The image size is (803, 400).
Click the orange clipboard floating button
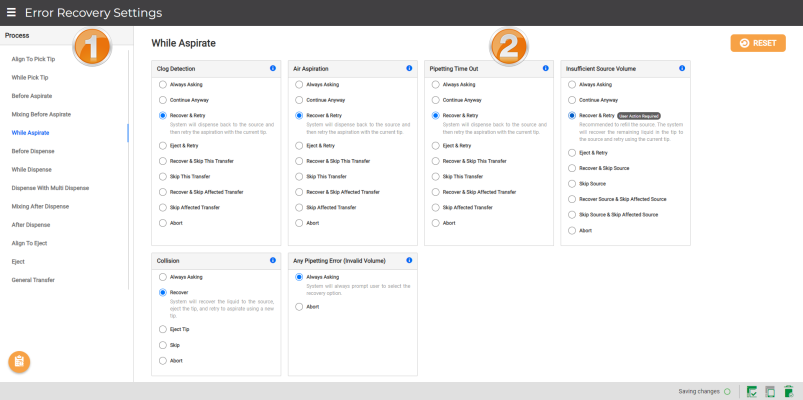coord(20,361)
